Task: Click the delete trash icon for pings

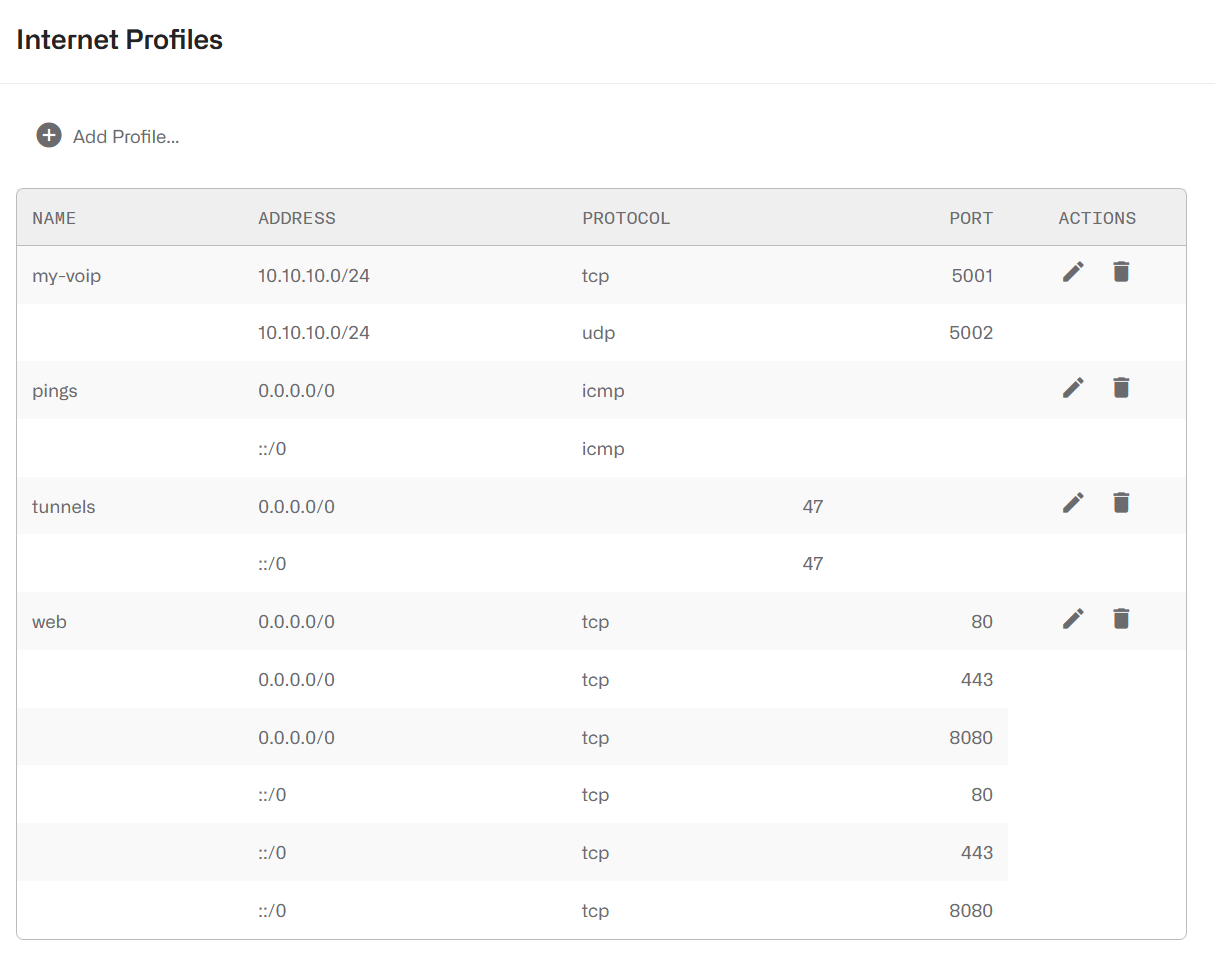Action: point(1121,387)
